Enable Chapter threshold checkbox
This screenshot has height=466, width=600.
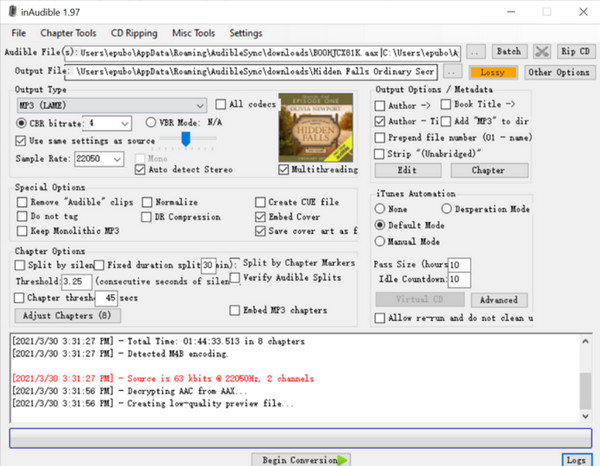coord(19,298)
